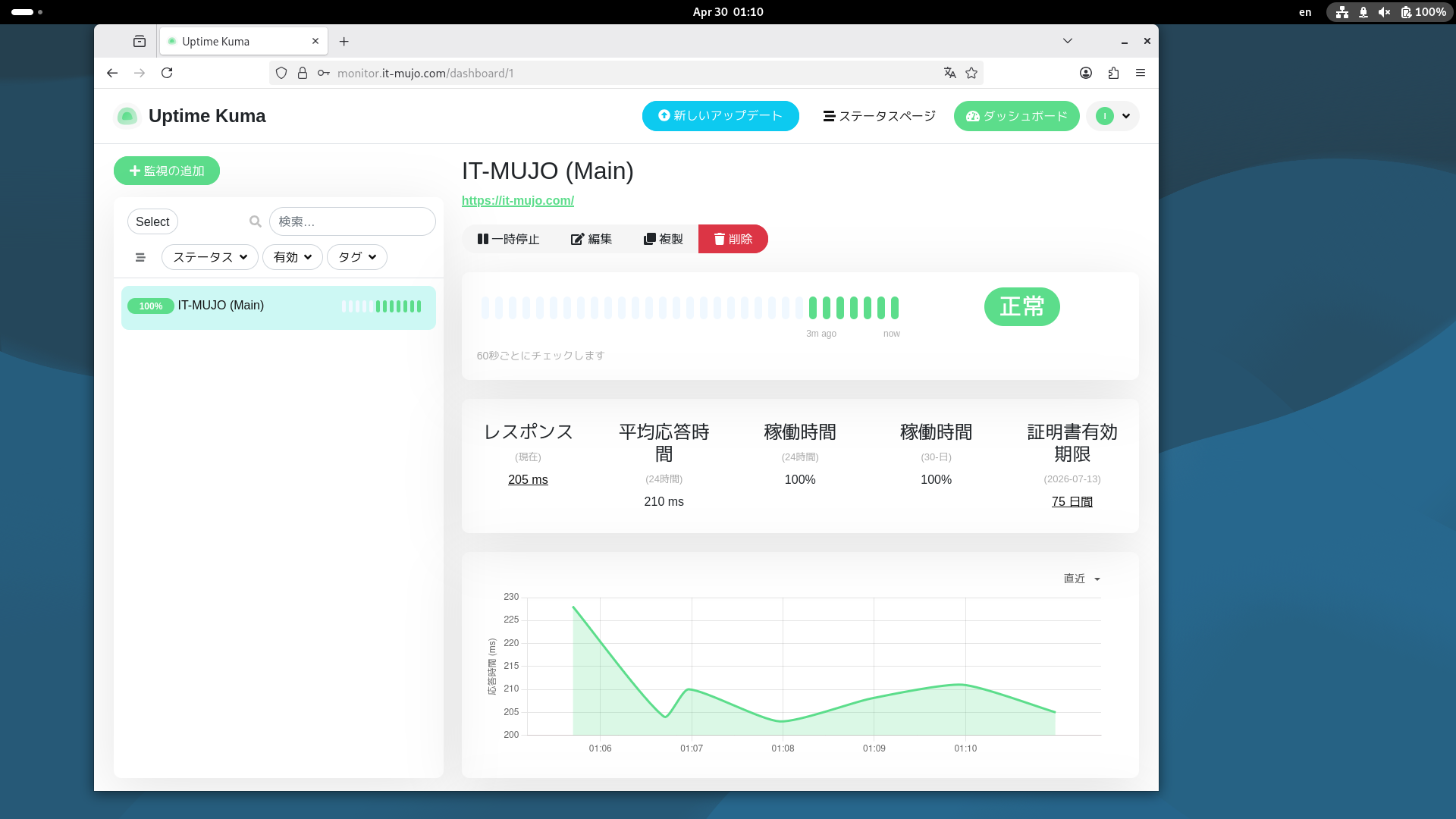
Task: Open the Firefox account icon
Action: [x=1086, y=73]
